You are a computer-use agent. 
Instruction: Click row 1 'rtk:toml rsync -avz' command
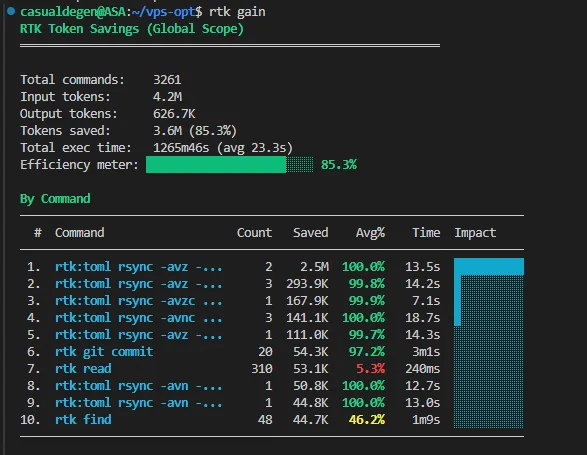(139, 267)
